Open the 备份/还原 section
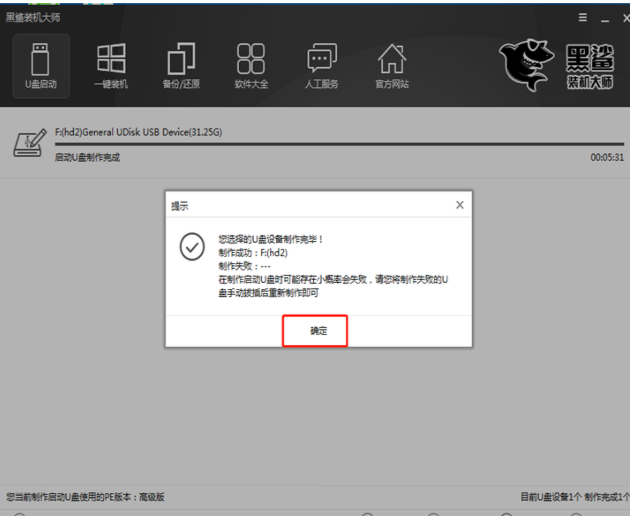Viewport: 630px width, 516px height. pos(181,66)
